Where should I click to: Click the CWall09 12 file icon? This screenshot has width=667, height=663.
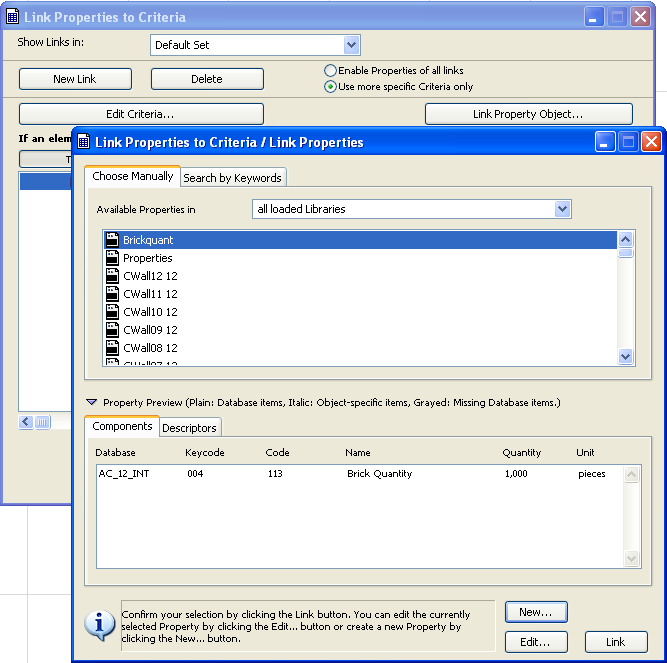pos(112,330)
